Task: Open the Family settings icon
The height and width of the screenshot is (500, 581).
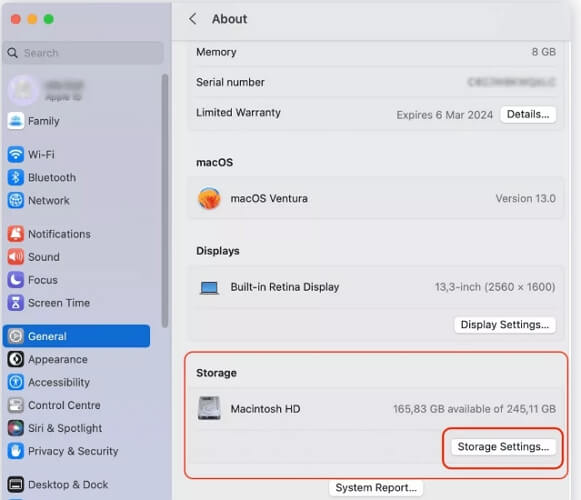Action: pos(16,121)
